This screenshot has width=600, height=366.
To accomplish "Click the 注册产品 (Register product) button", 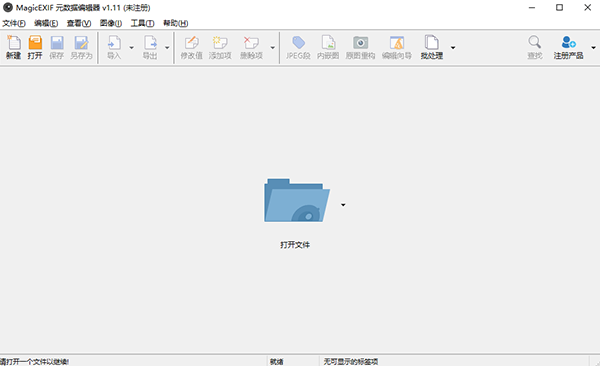I will tap(568, 47).
